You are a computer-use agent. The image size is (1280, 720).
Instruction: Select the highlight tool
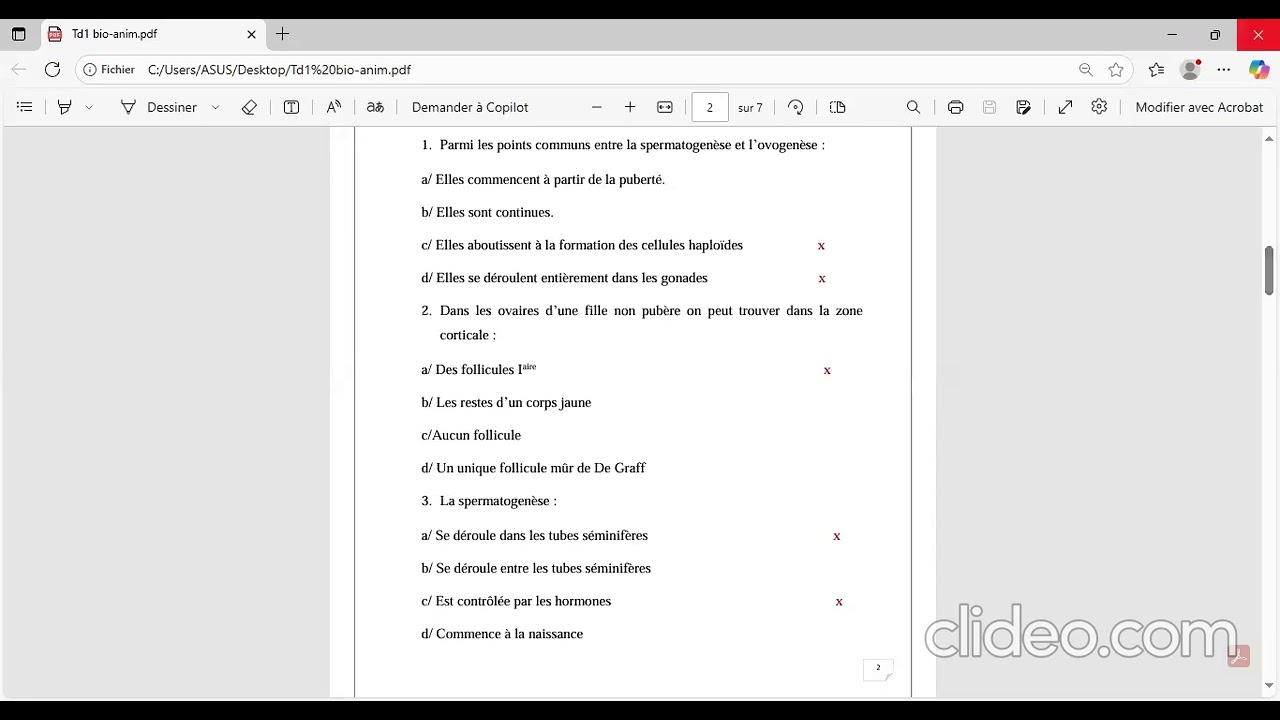(x=65, y=107)
